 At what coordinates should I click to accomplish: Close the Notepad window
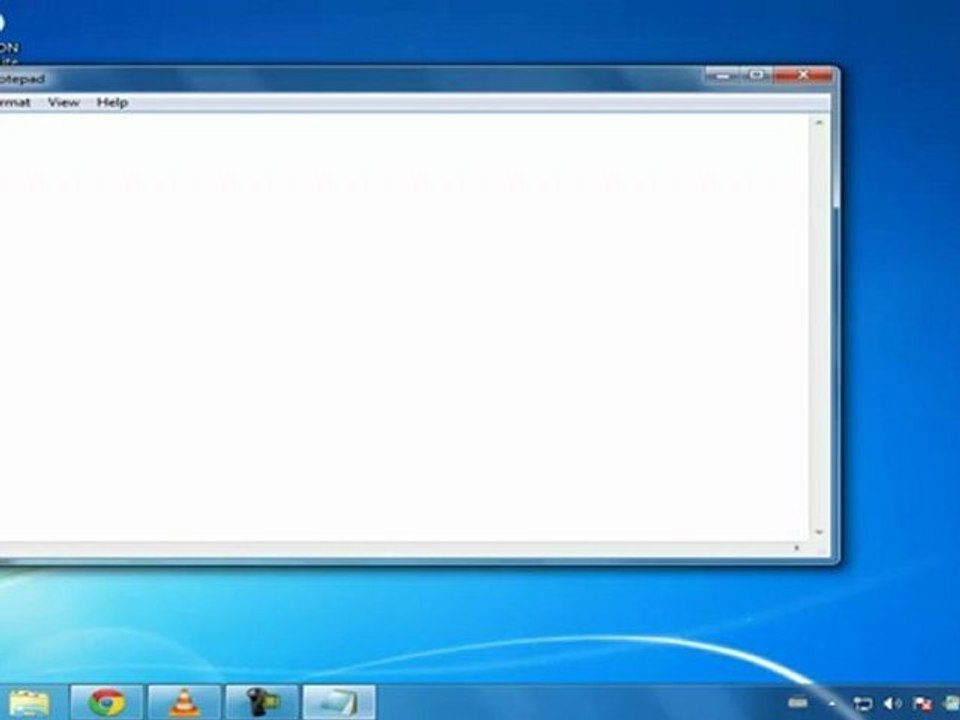coord(803,75)
